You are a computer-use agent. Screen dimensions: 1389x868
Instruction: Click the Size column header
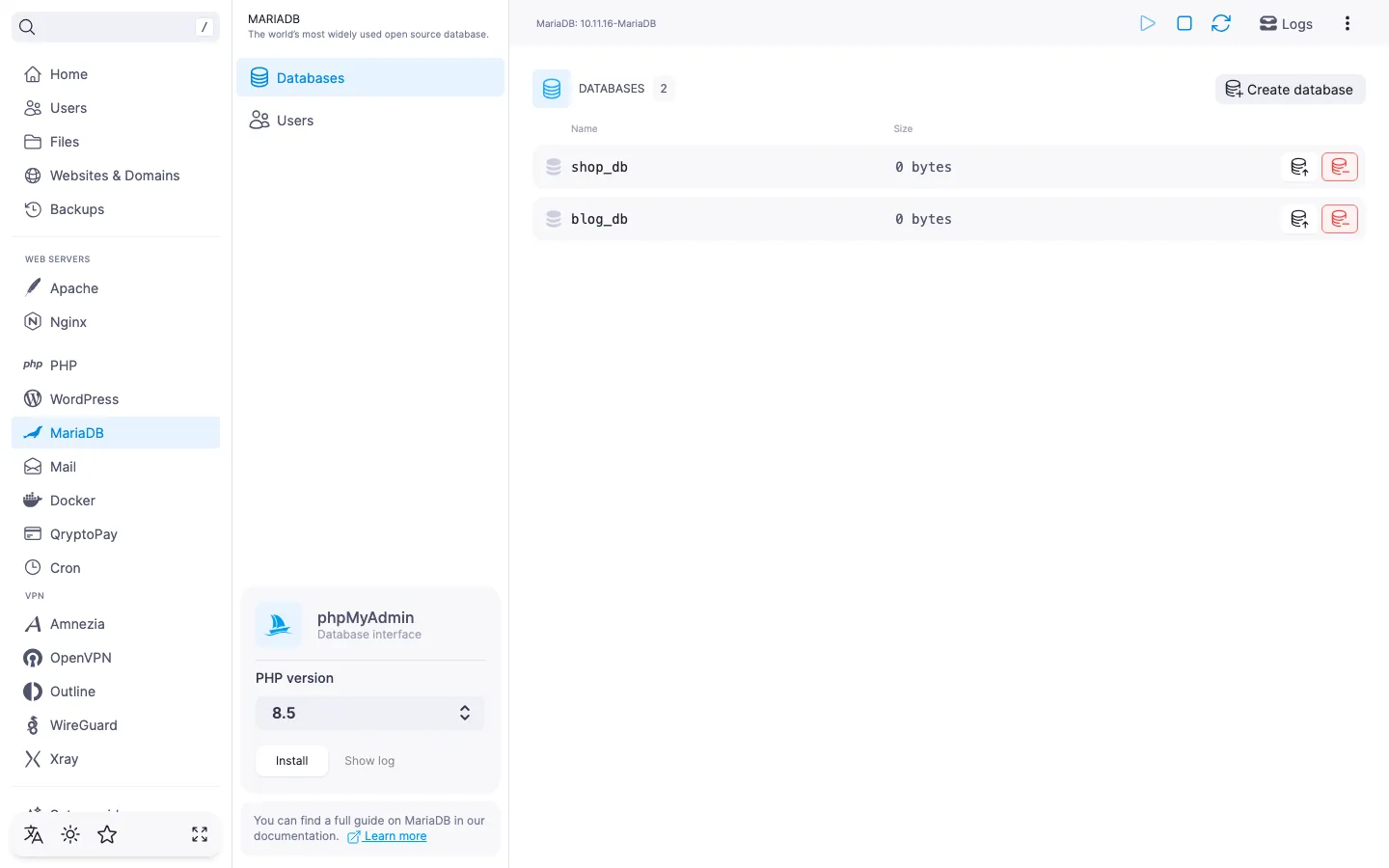pyautogui.click(x=903, y=128)
